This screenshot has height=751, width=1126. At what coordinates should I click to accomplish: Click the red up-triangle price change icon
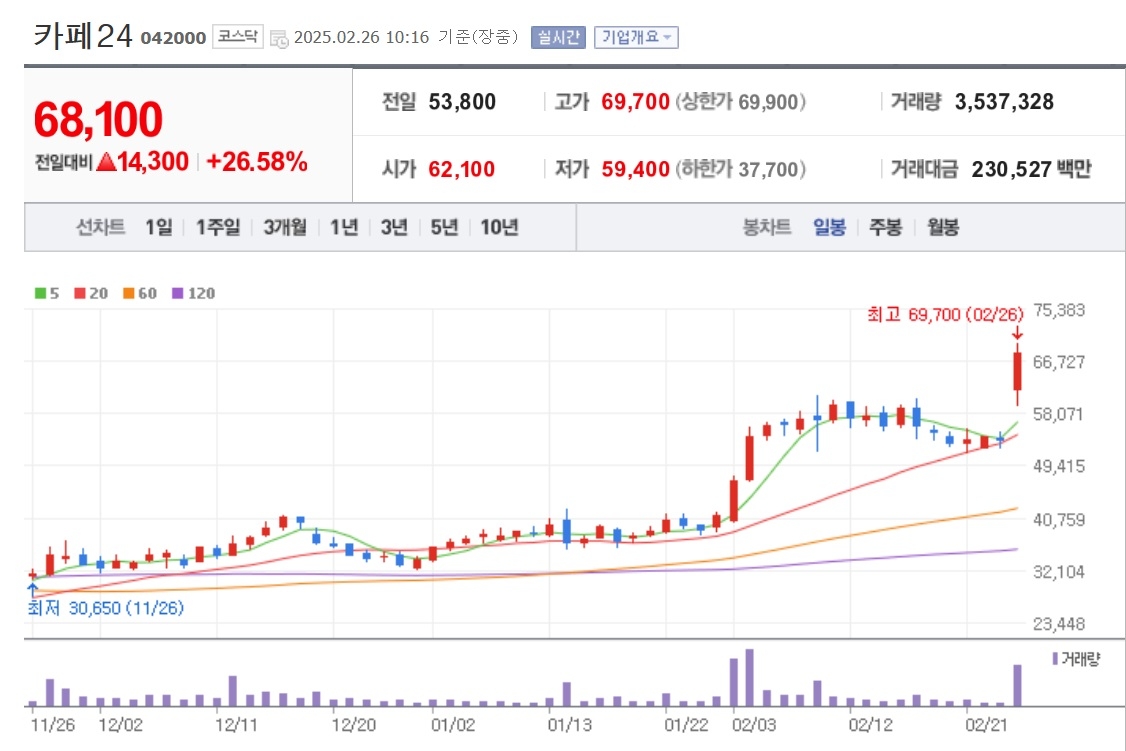click(106, 162)
